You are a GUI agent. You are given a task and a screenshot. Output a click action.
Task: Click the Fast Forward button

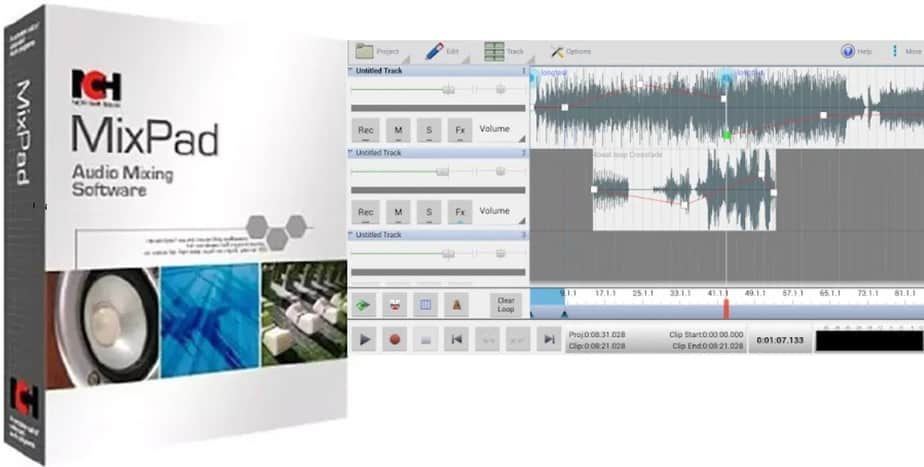[518, 339]
